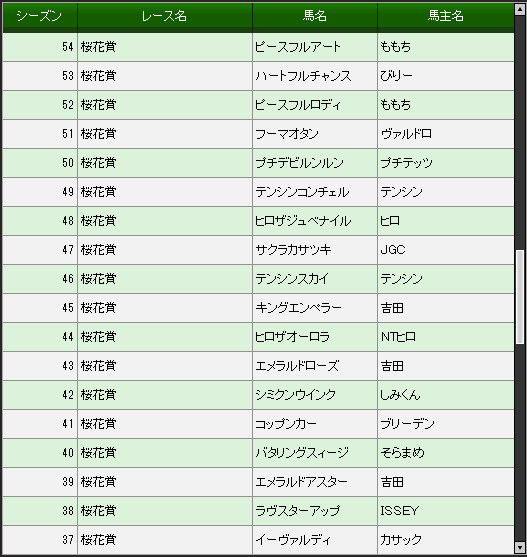Select horse プチデビルンルン

(x=299, y=163)
